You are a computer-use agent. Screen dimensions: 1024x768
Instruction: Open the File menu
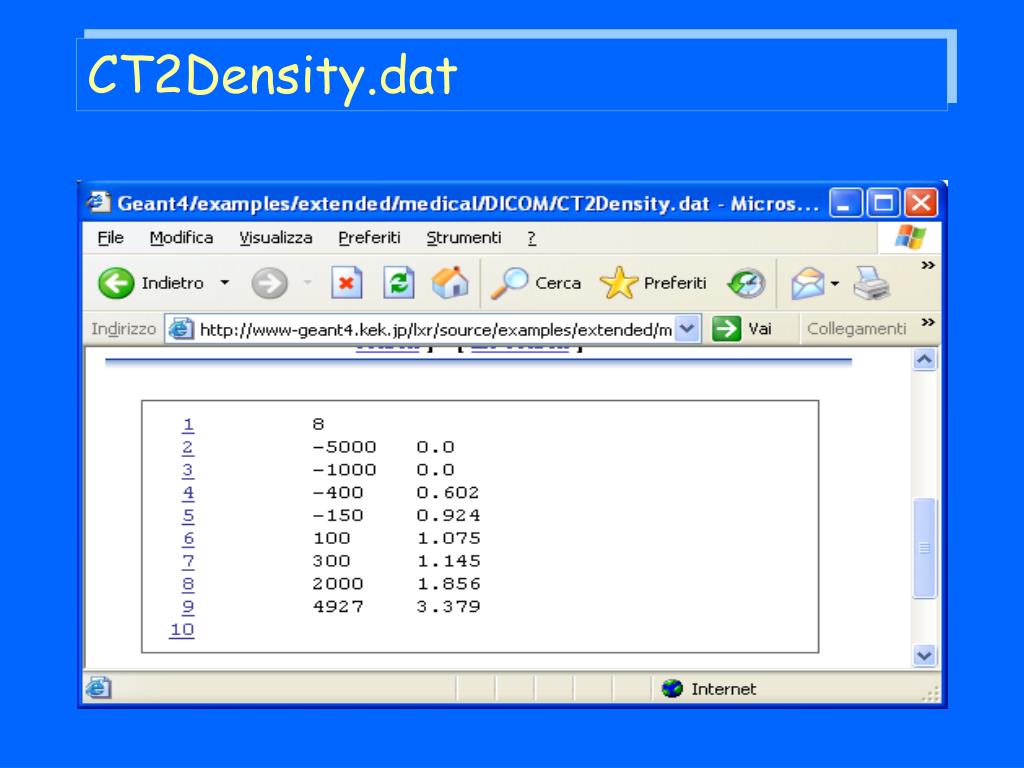pos(110,238)
